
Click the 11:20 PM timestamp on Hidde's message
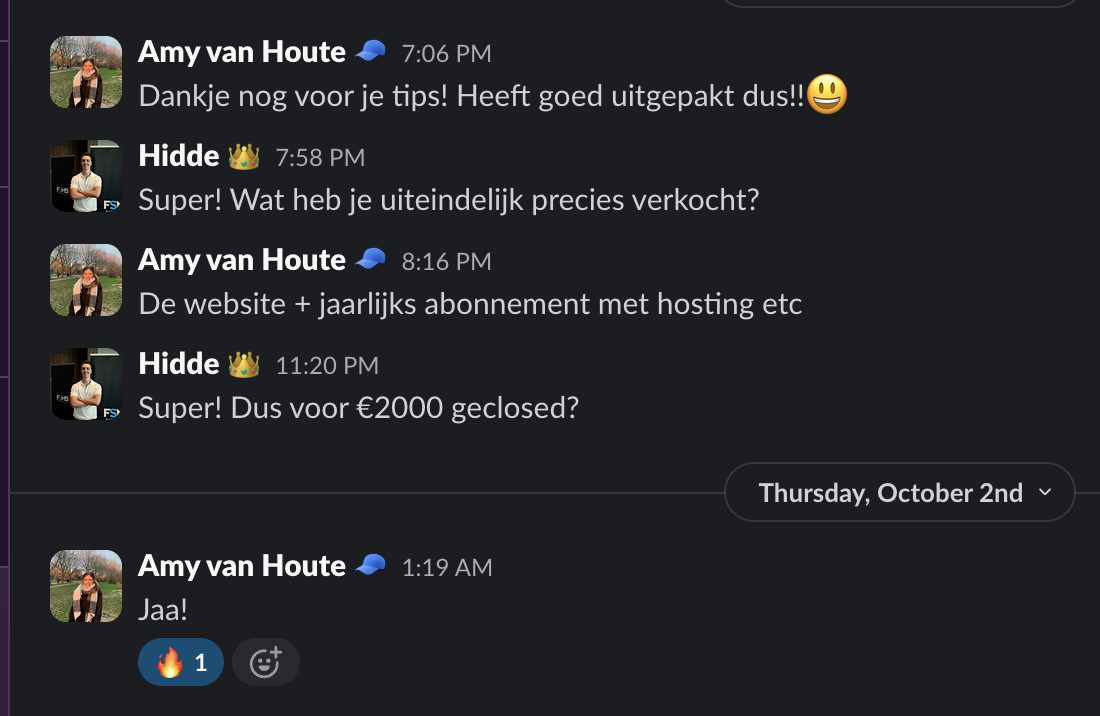coord(327,365)
